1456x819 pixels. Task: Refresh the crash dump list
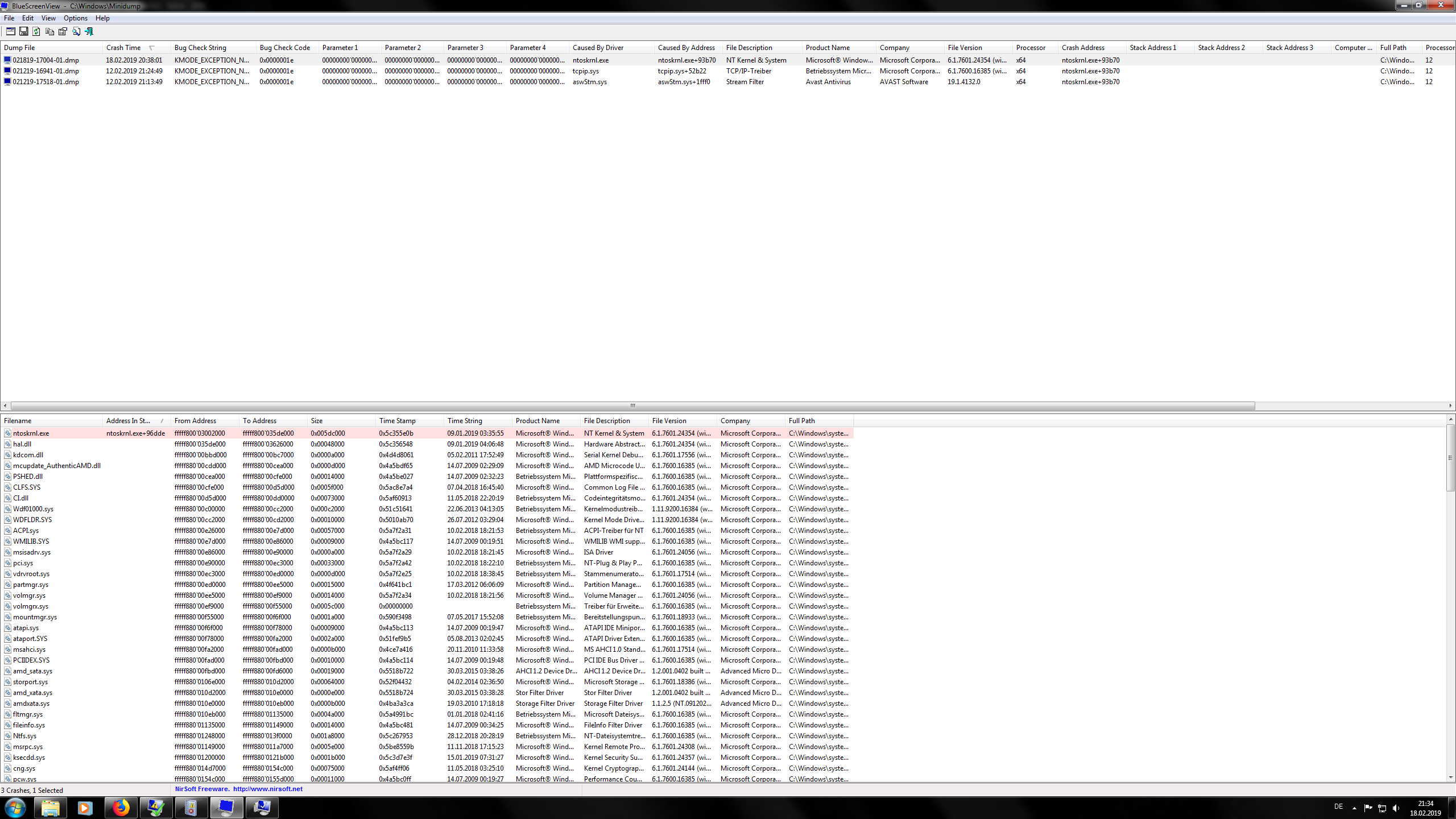point(36,31)
